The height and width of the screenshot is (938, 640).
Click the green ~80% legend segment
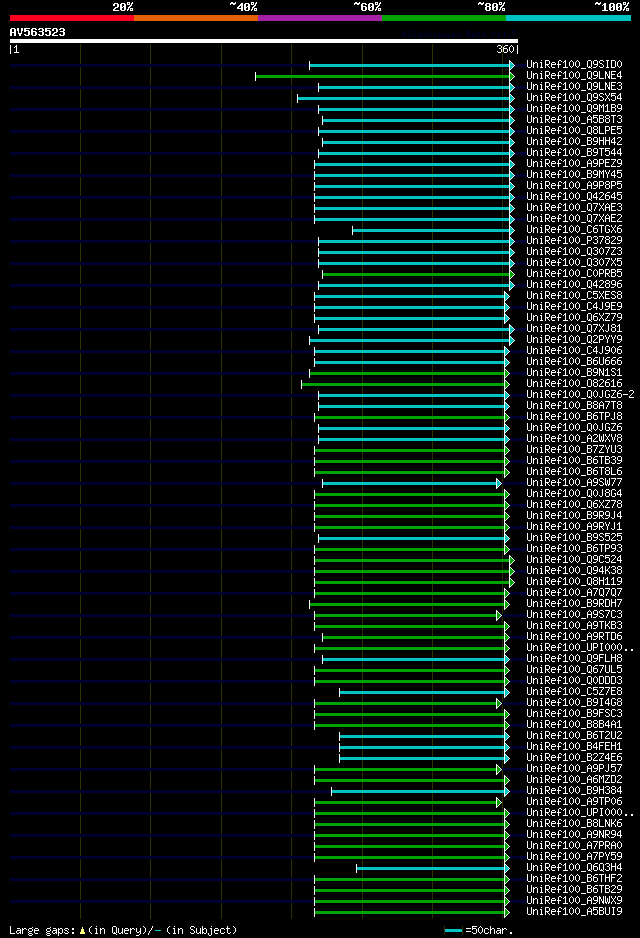click(444, 18)
